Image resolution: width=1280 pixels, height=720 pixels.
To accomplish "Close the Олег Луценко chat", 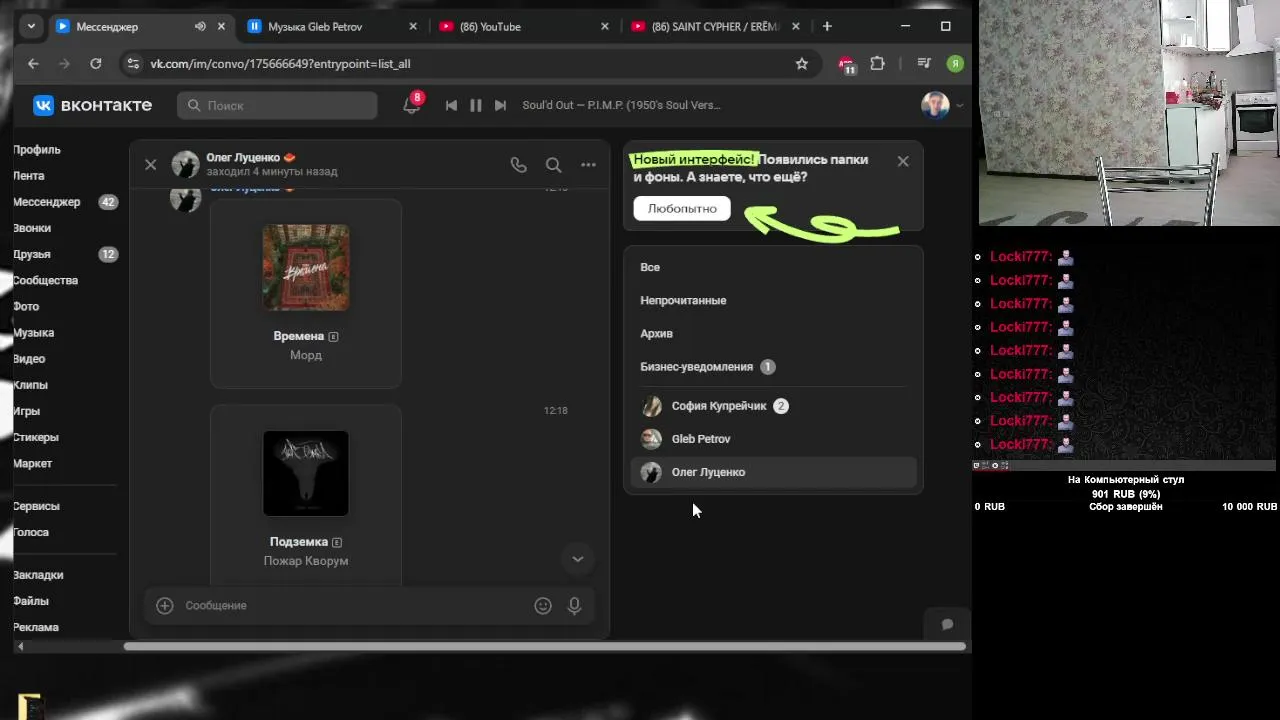I will coord(151,165).
